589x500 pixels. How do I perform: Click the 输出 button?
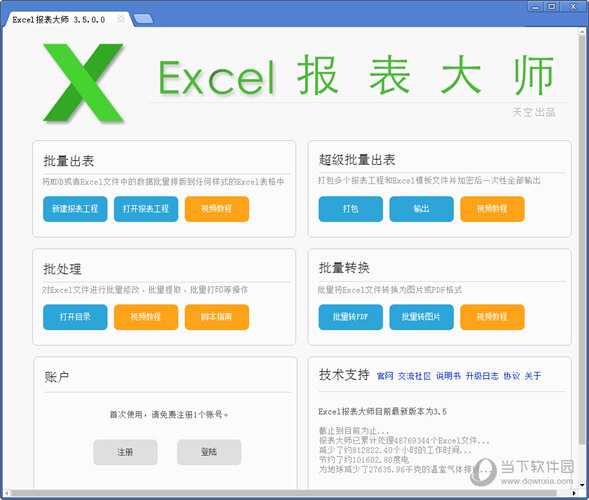421,209
